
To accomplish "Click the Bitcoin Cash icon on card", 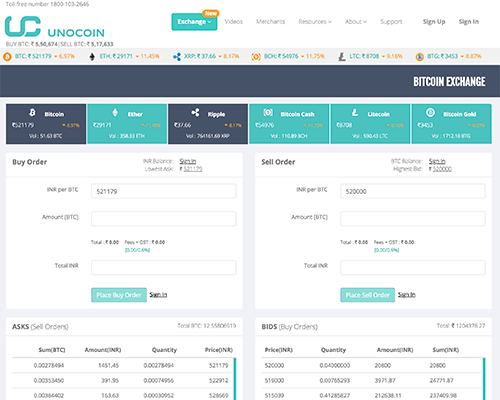I will 268,112.
